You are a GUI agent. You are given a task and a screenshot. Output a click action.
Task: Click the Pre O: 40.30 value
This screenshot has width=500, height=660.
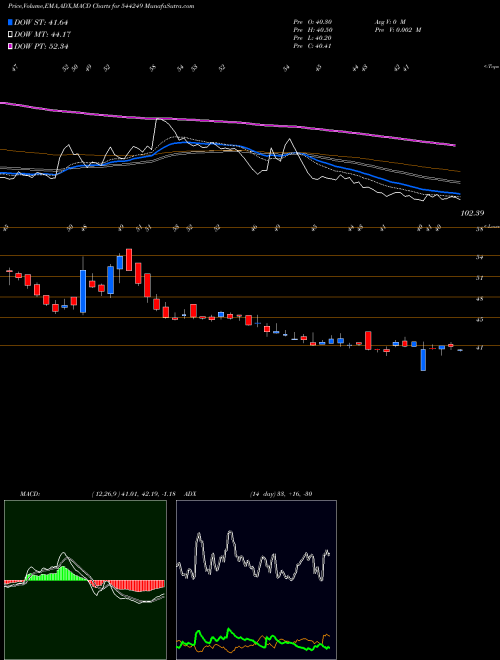(x=313, y=22)
